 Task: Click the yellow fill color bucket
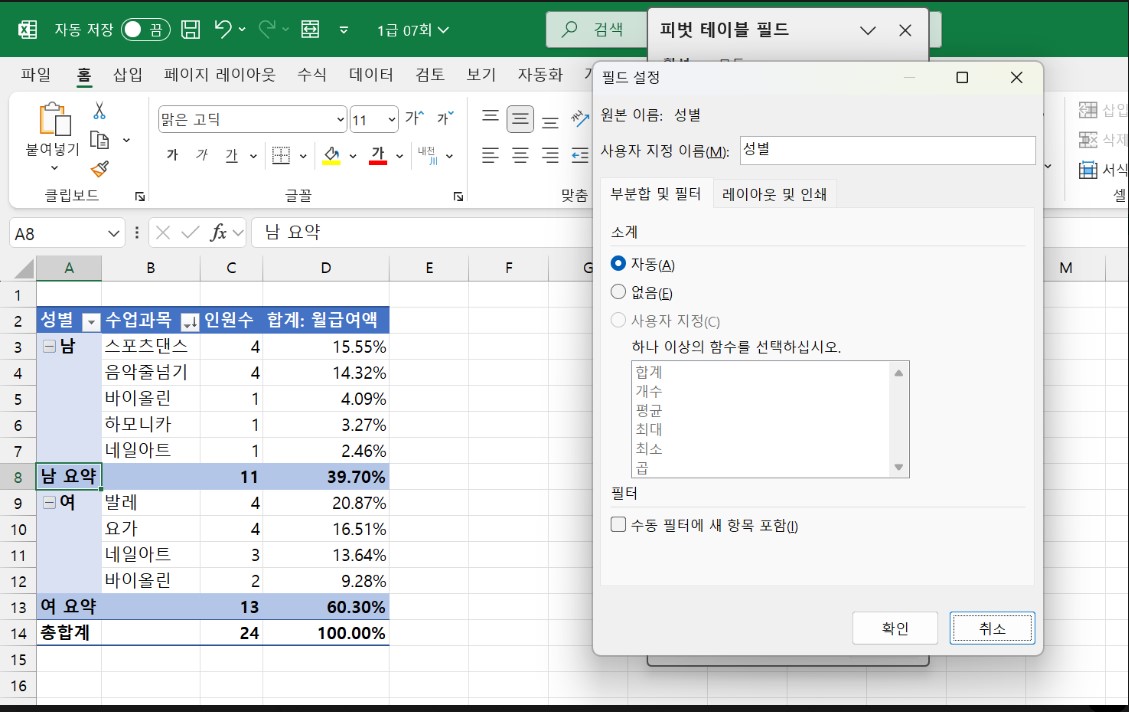pyautogui.click(x=331, y=156)
